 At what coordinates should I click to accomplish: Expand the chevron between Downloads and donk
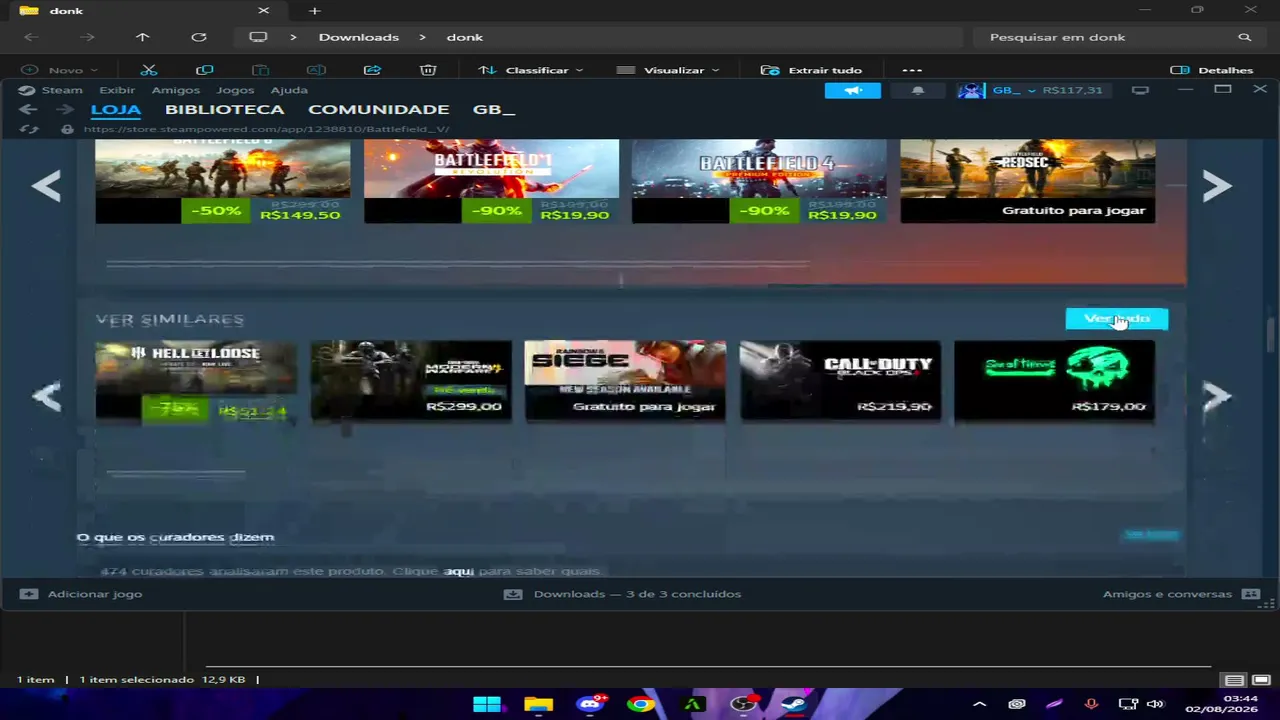coord(422,37)
